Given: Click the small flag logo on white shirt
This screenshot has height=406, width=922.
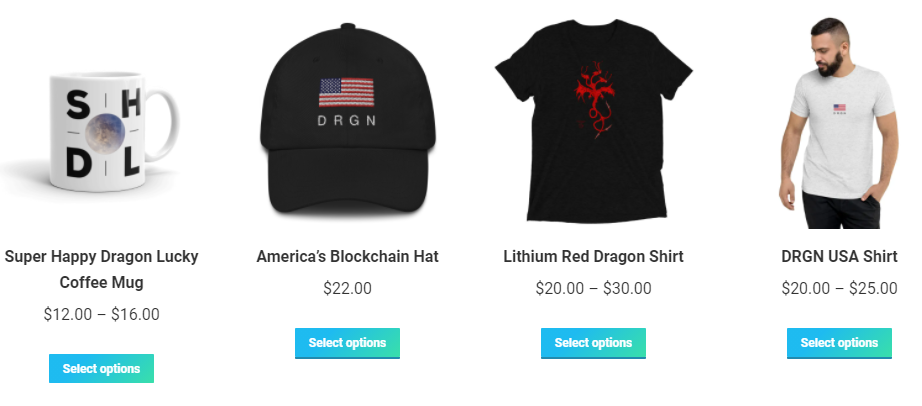Looking at the screenshot, I should [x=839, y=108].
